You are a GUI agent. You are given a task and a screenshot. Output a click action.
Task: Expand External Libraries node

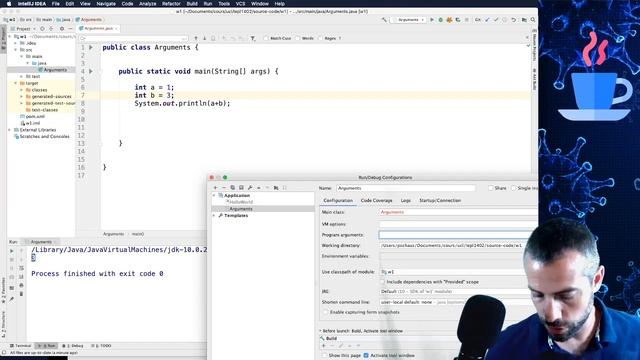[x=9, y=130]
